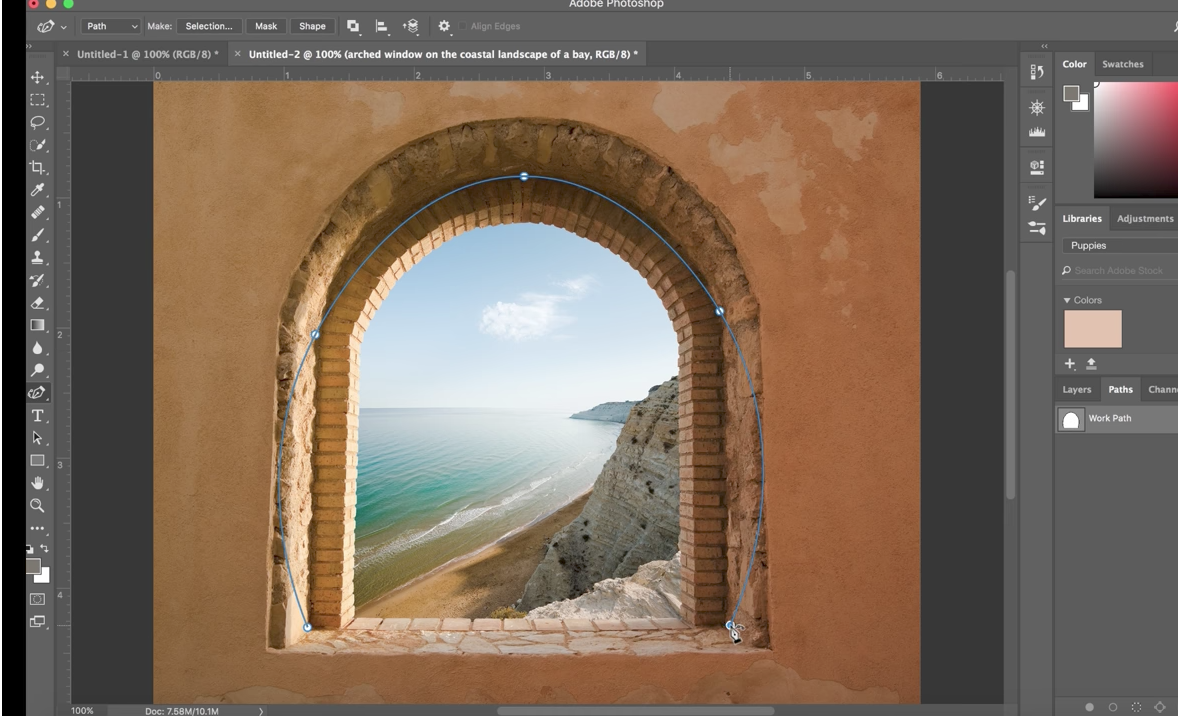This screenshot has width=1178, height=716.
Task: Select the Healing Brush tool
Action: (37, 213)
